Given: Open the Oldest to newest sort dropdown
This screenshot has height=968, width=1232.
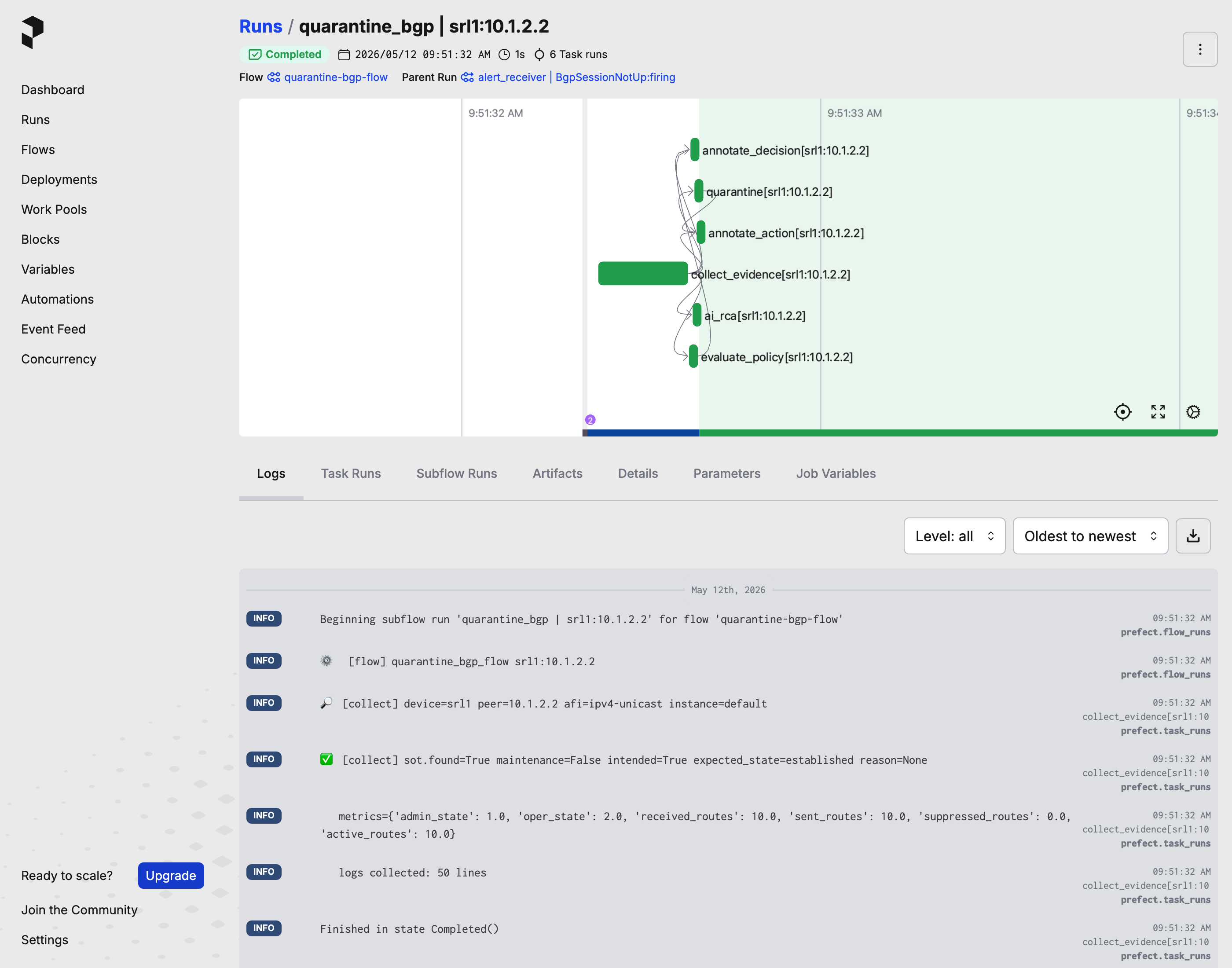Looking at the screenshot, I should coord(1090,535).
